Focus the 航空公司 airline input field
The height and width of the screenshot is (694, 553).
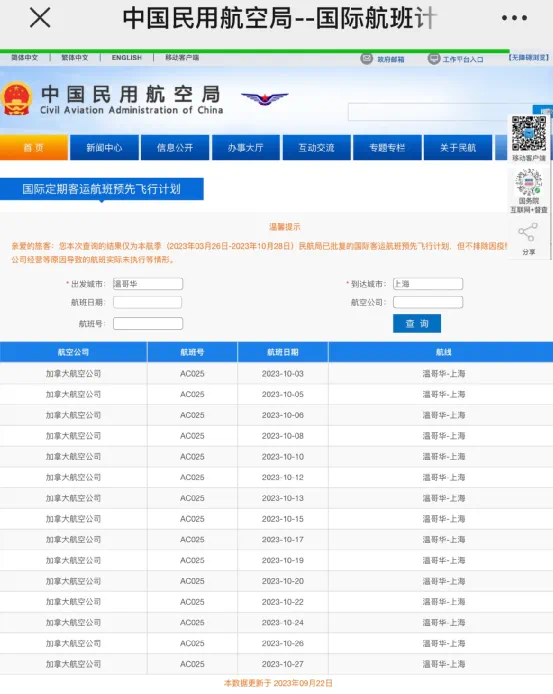(x=428, y=302)
